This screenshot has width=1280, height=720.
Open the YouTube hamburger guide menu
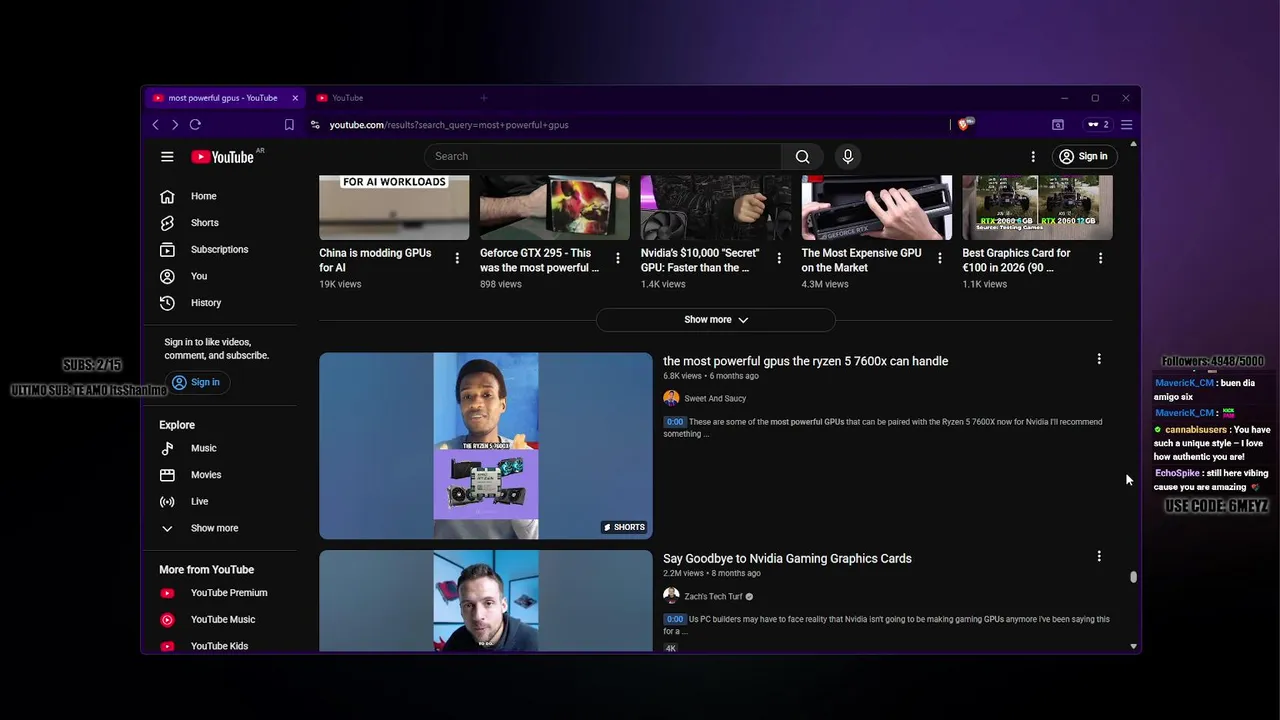click(x=167, y=156)
